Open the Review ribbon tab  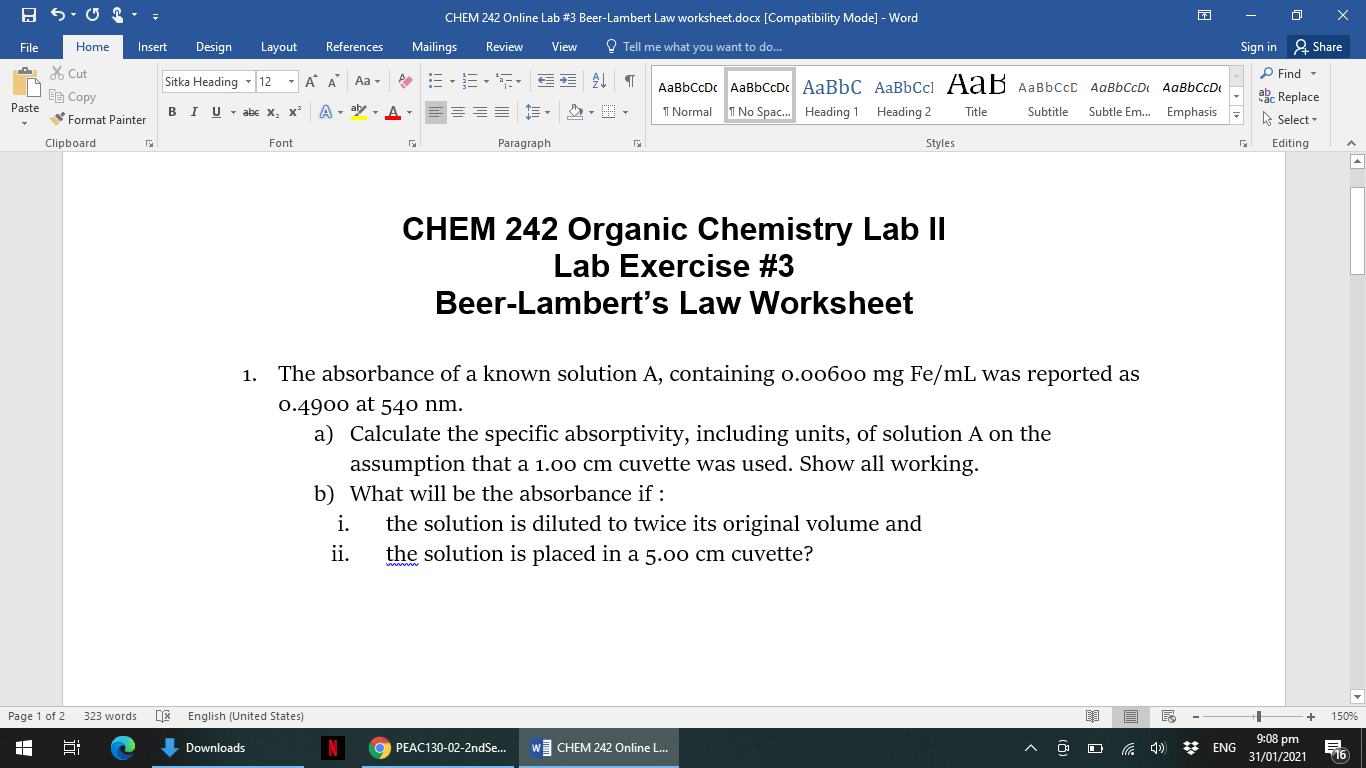pos(504,46)
